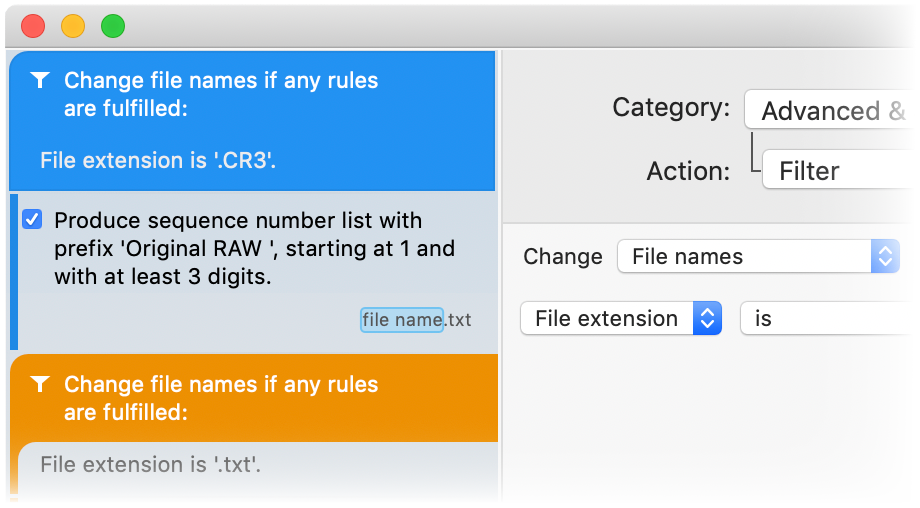
Task: Click the blue bar beside the sequence step
Action: (x=13, y=272)
